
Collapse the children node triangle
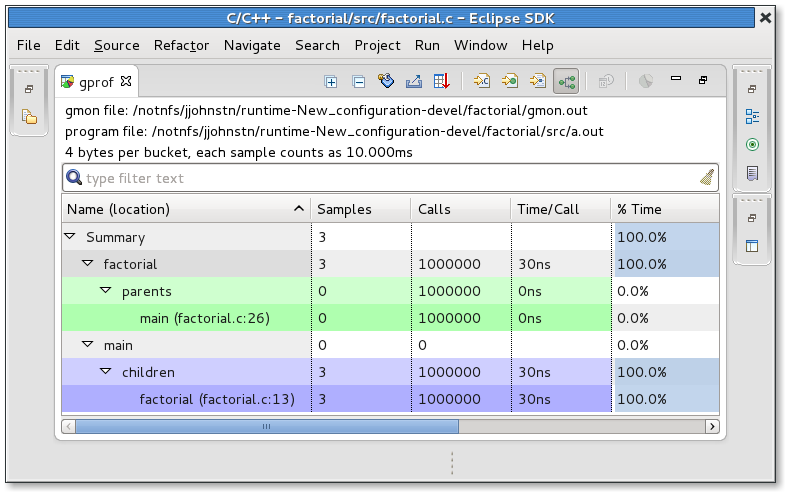106,371
